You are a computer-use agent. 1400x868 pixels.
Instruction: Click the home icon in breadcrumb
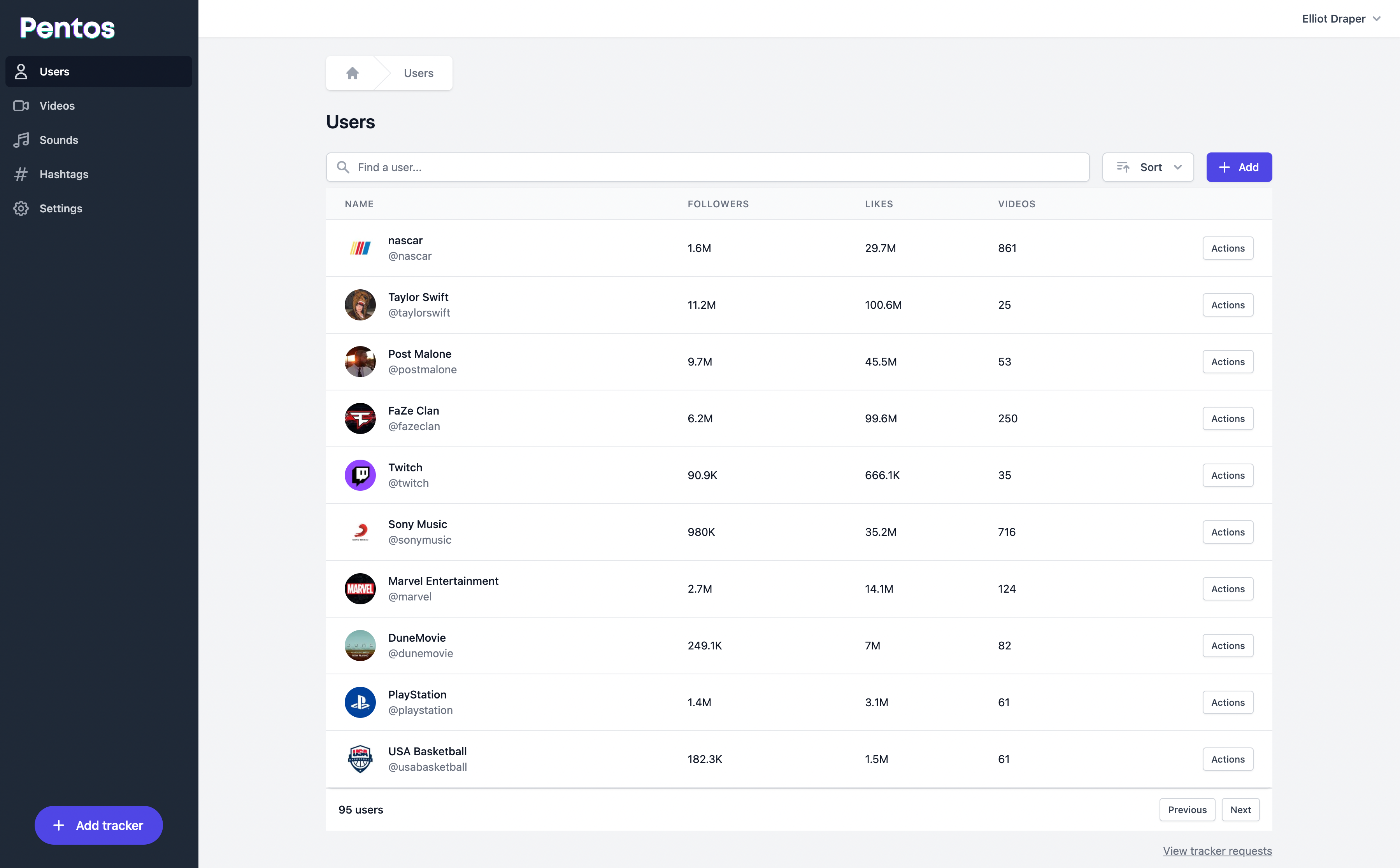(353, 73)
